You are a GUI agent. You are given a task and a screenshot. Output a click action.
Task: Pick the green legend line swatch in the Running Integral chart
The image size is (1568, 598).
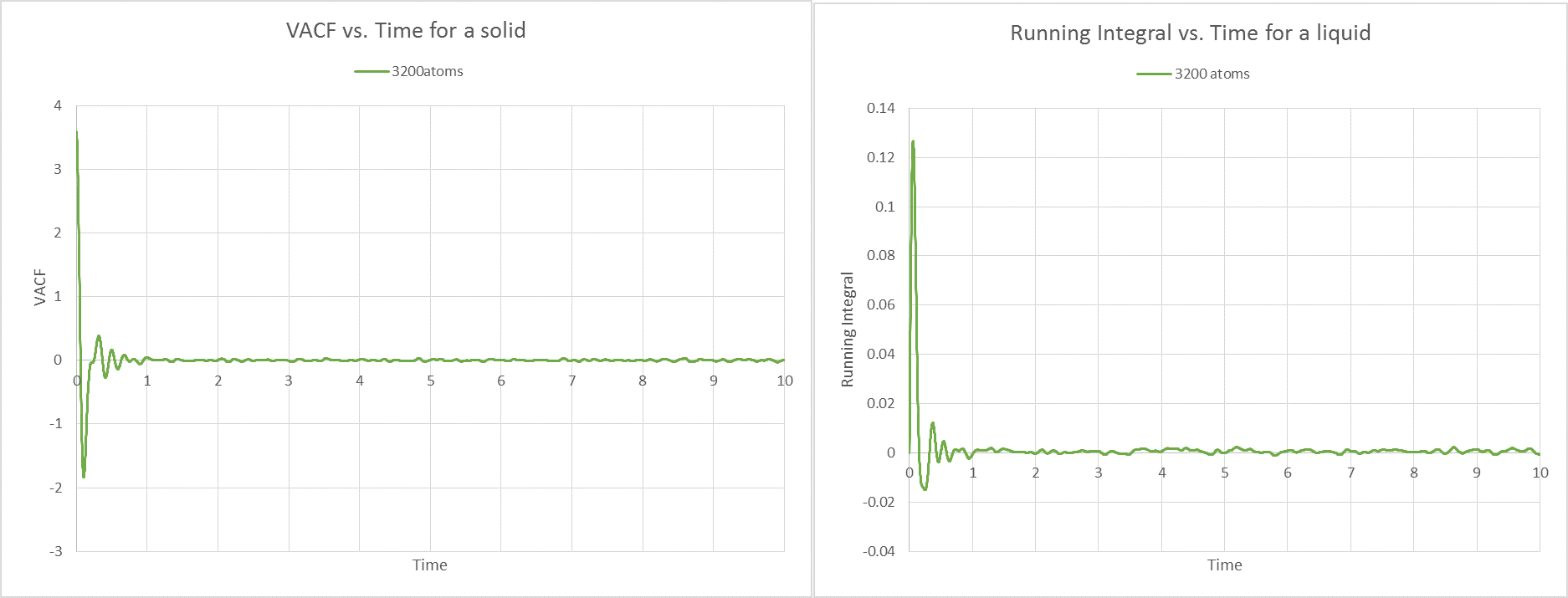click(1154, 74)
